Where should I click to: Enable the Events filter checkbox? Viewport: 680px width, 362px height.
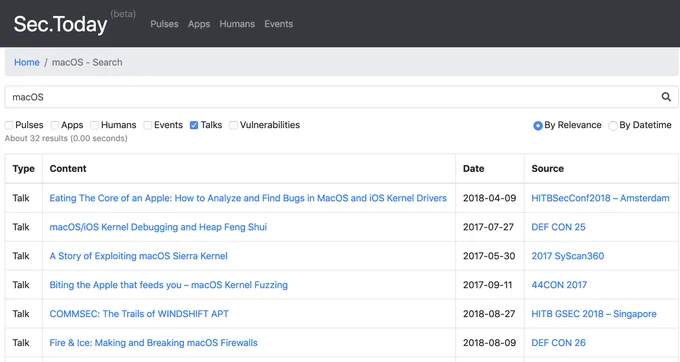pyautogui.click(x=148, y=125)
